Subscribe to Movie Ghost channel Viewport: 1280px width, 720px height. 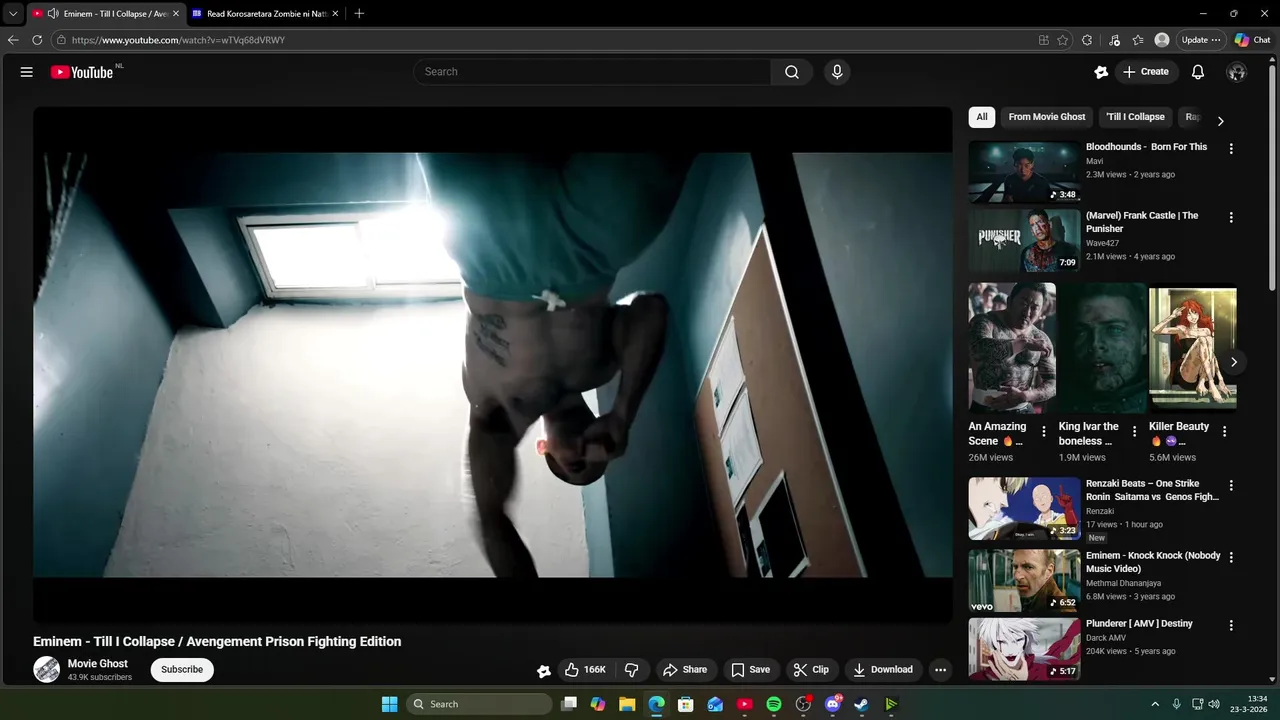point(182,670)
